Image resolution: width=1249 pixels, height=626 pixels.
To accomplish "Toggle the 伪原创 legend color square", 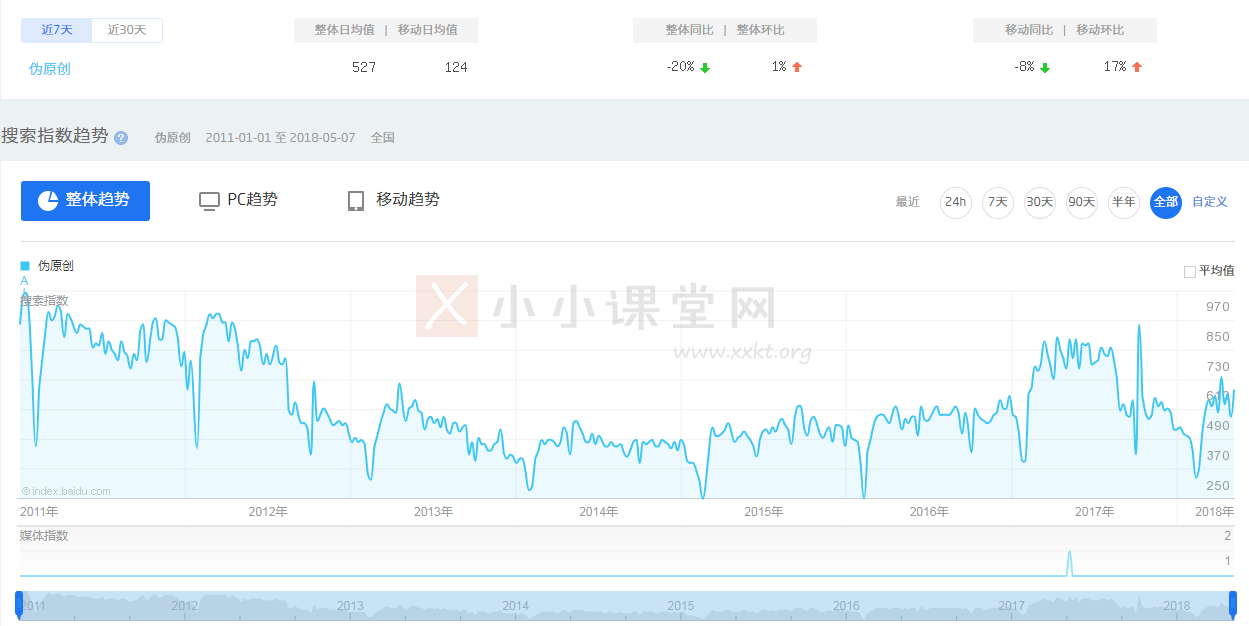I will pyautogui.click(x=25, y=266).
